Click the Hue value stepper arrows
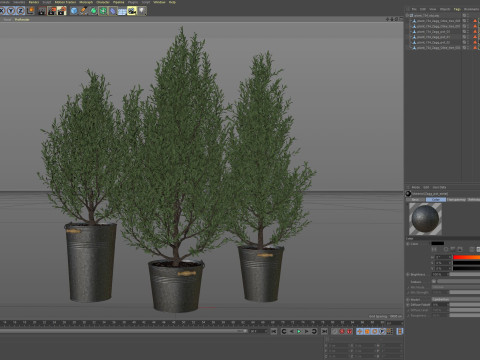Viewport: 480px width, 360px height. (x=450, y=257)
